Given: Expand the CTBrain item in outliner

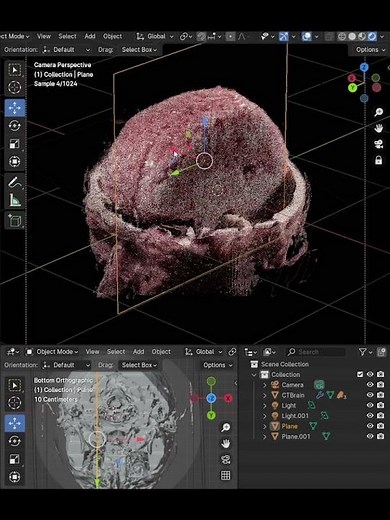Looking at the screenshot, I should pos(265,395).
